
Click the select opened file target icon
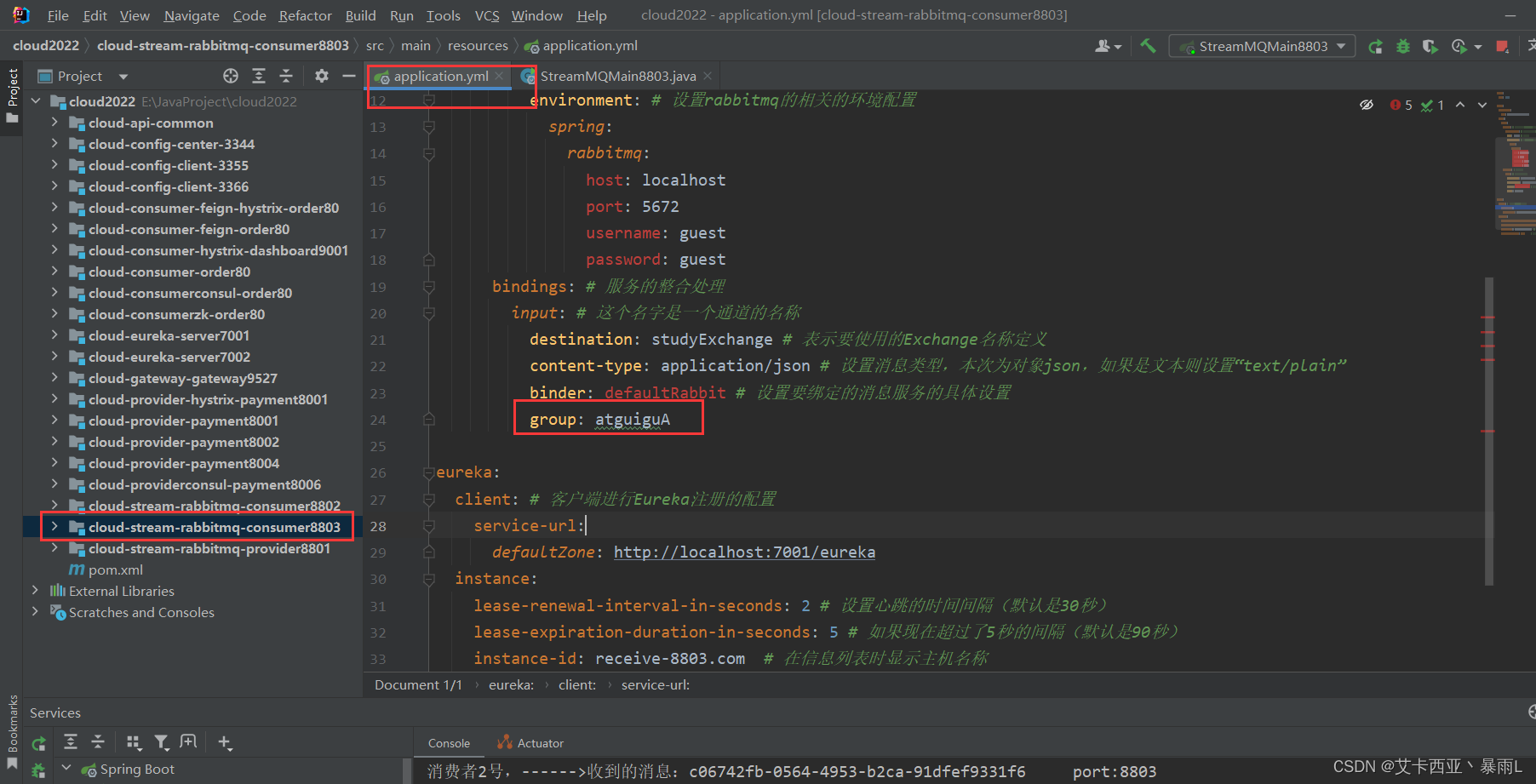pyautogui.click(x=231, y=76)
